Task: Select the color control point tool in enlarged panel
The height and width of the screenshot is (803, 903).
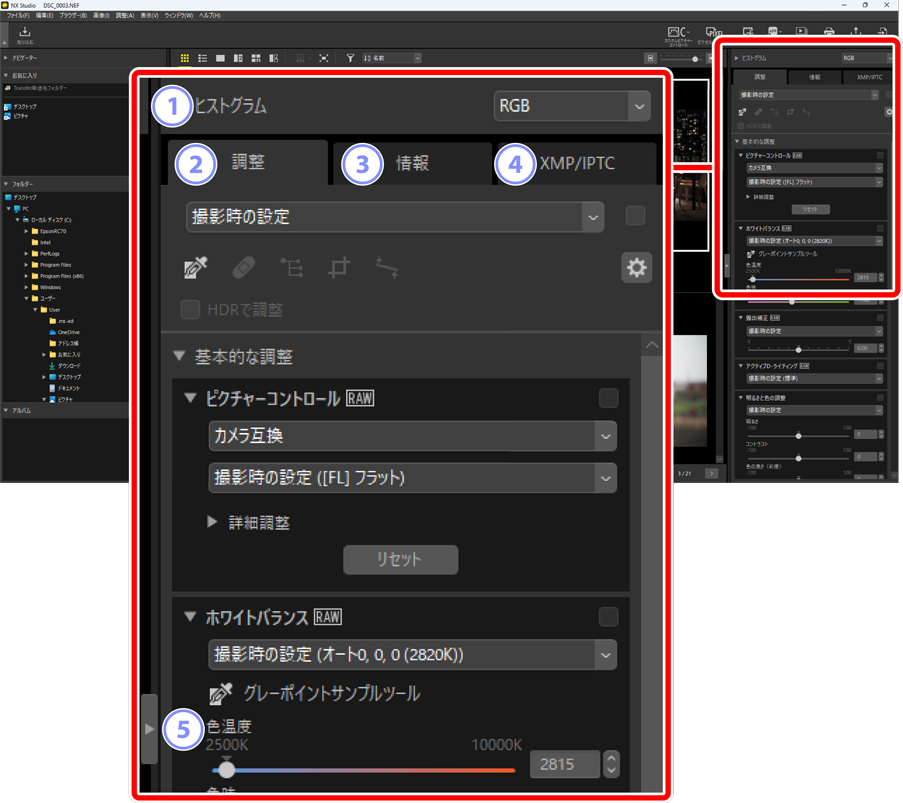Action: coord(291,268)
